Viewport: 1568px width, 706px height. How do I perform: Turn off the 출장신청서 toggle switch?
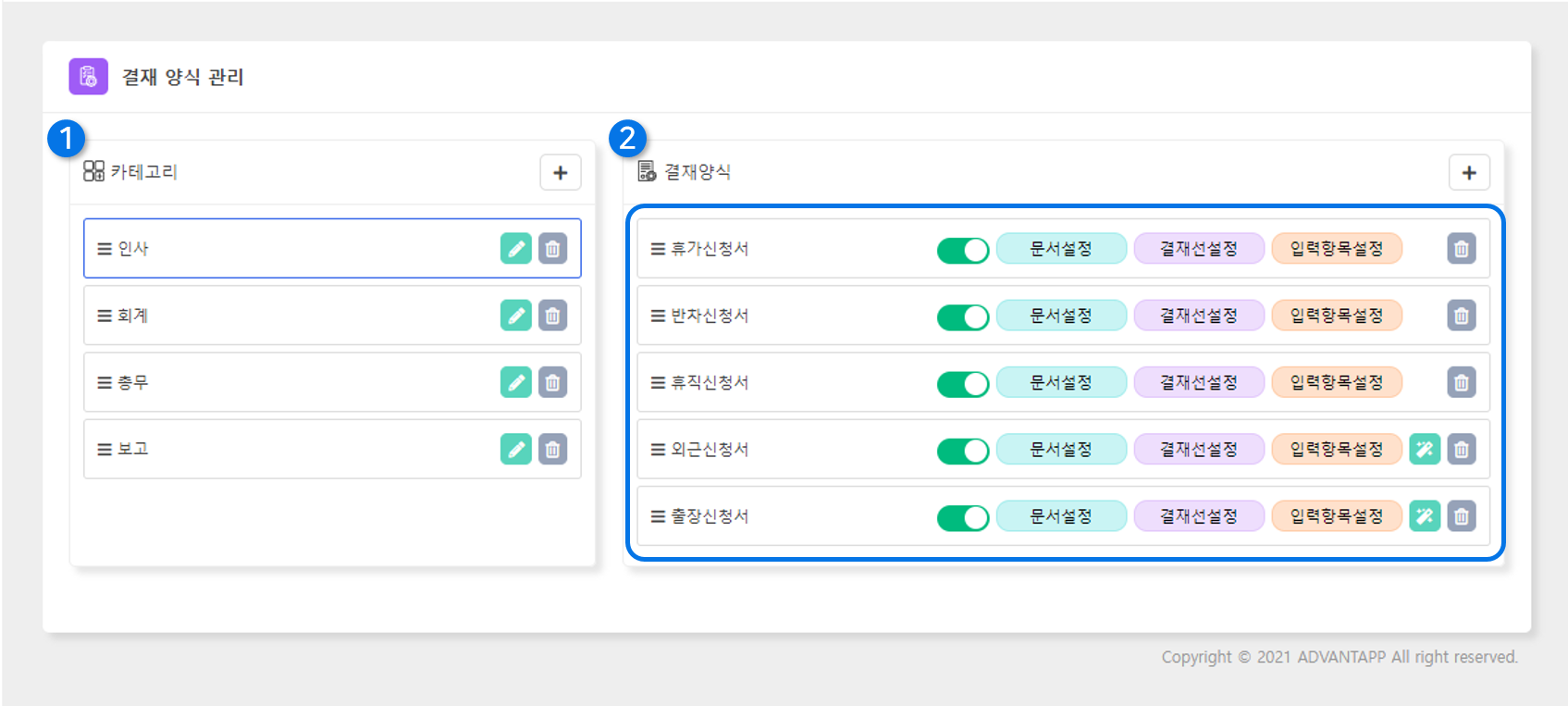pos(962,517)
